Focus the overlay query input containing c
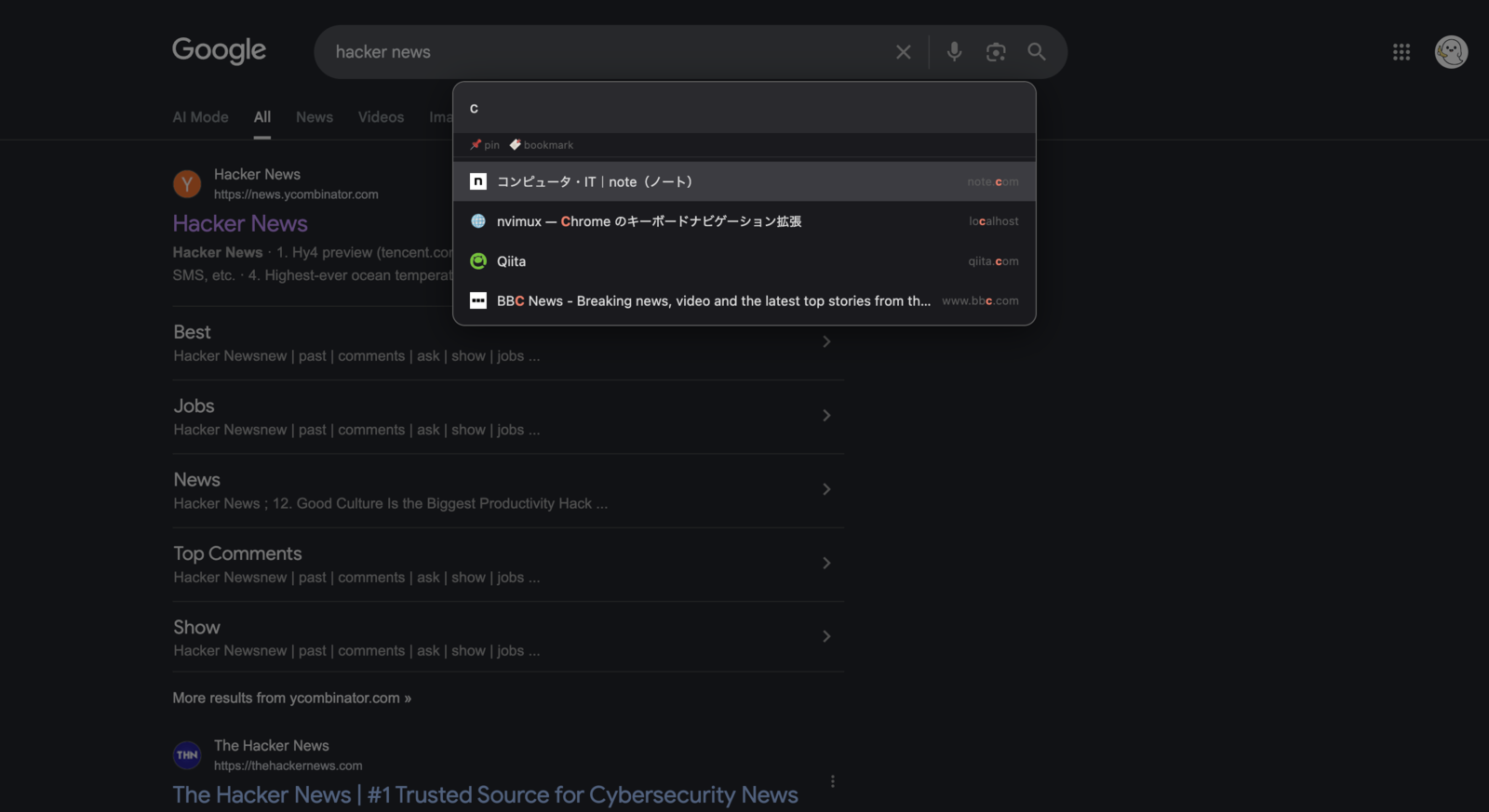The height and width of the screenshot is (812, 1489). [744, 109]
